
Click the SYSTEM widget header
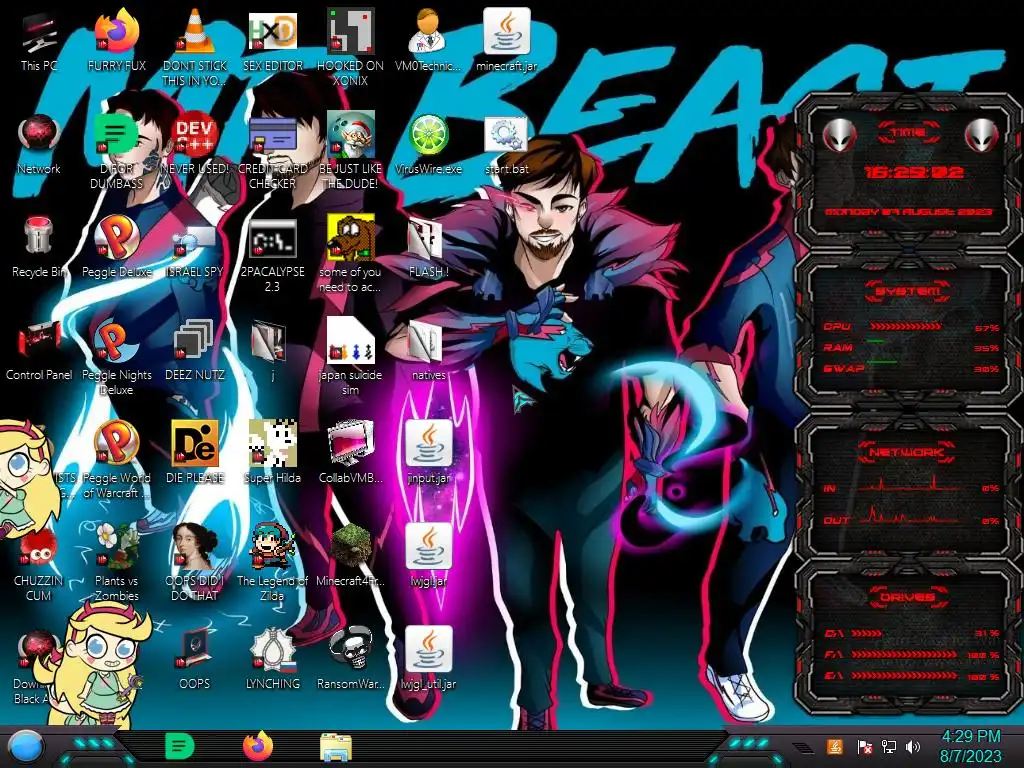pyautogui.click(x=907, y=291)
